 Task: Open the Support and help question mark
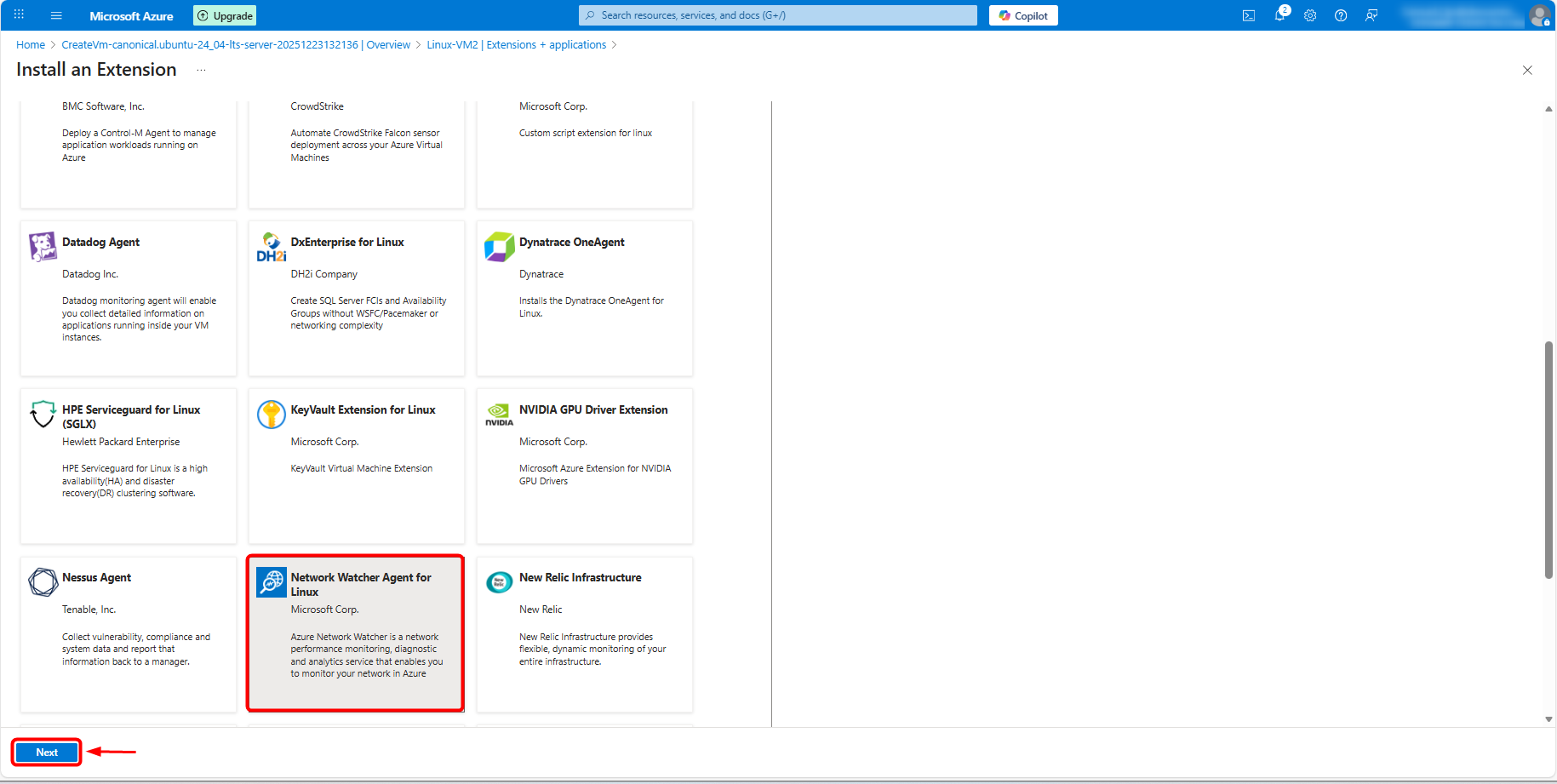pos(1341,15)
